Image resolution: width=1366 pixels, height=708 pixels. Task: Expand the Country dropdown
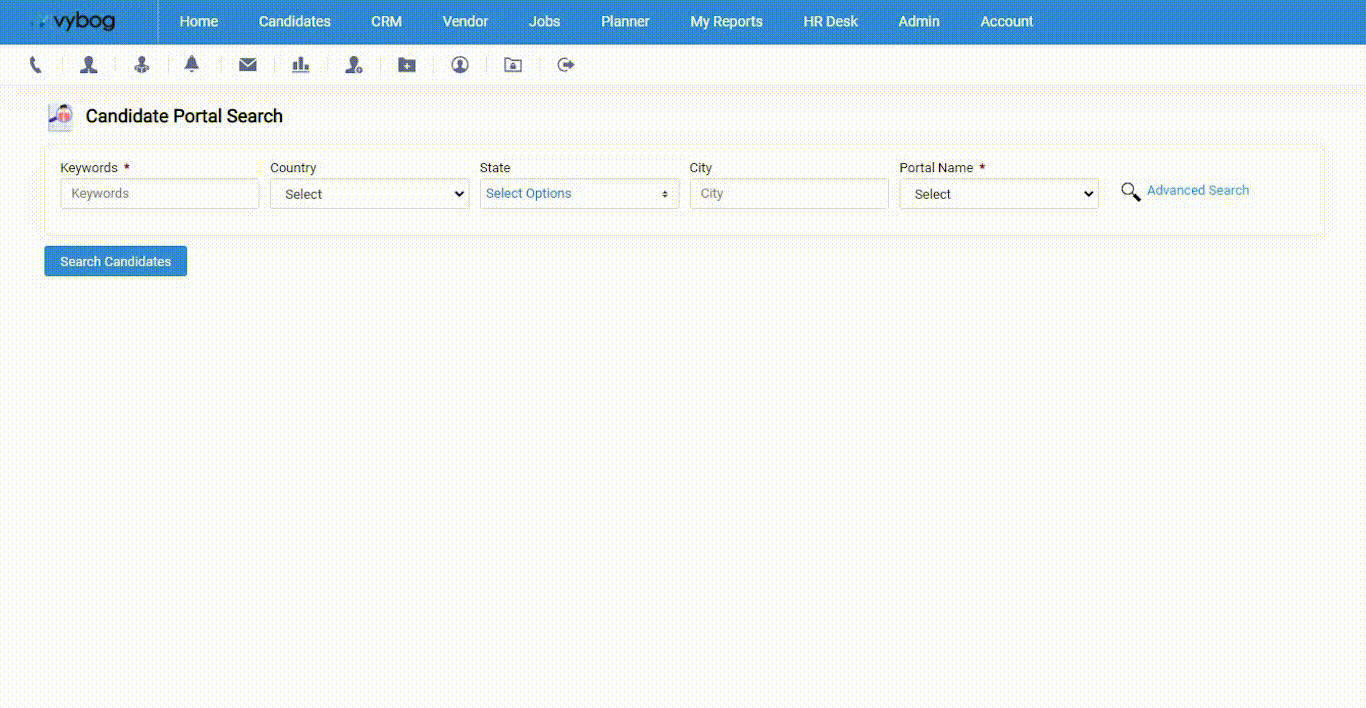point(369,194)
